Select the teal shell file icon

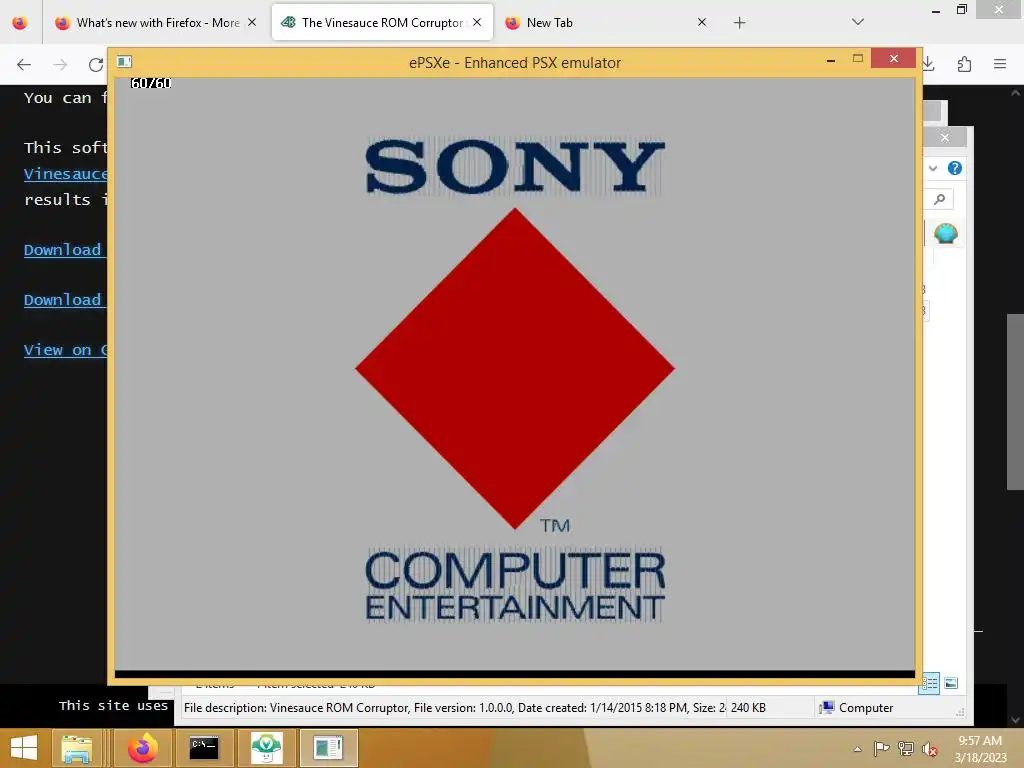pyautogui.click(x=946, y=233)
